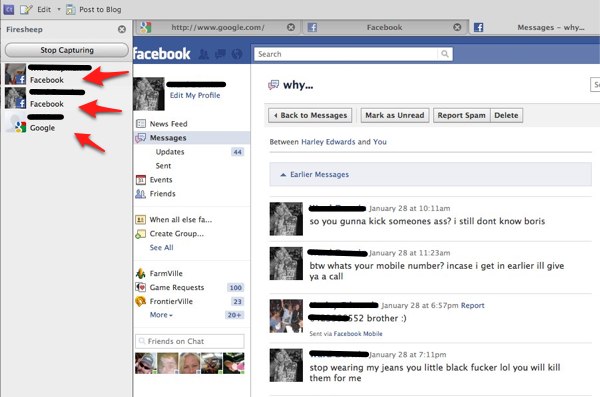Image resolution: width=600 pixels, height=397 pixels.
Task: Switch to the Facebook tab
Action: [x=385, y=28]
